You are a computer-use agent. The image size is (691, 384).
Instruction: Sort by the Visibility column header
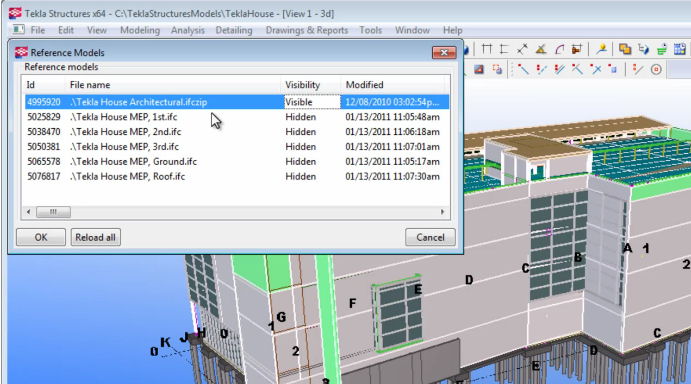coord(311,85)
